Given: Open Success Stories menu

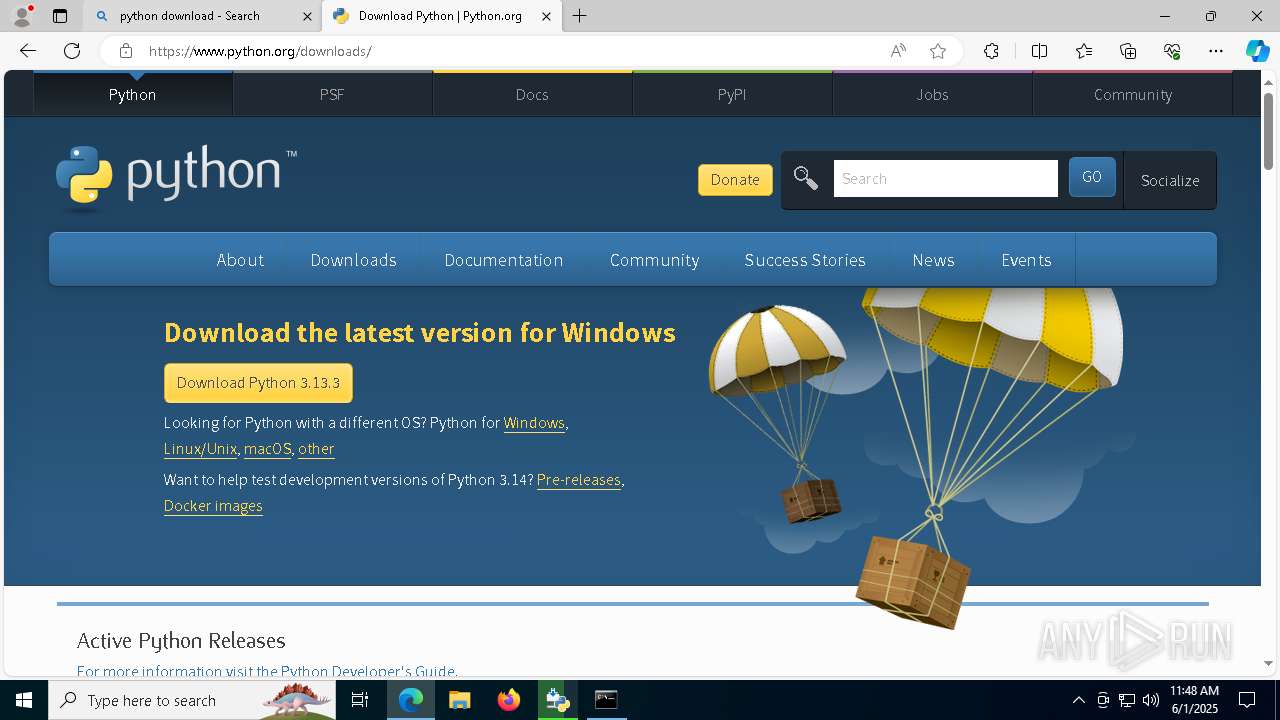Looking at the screenshot, I should coord(805,260).
